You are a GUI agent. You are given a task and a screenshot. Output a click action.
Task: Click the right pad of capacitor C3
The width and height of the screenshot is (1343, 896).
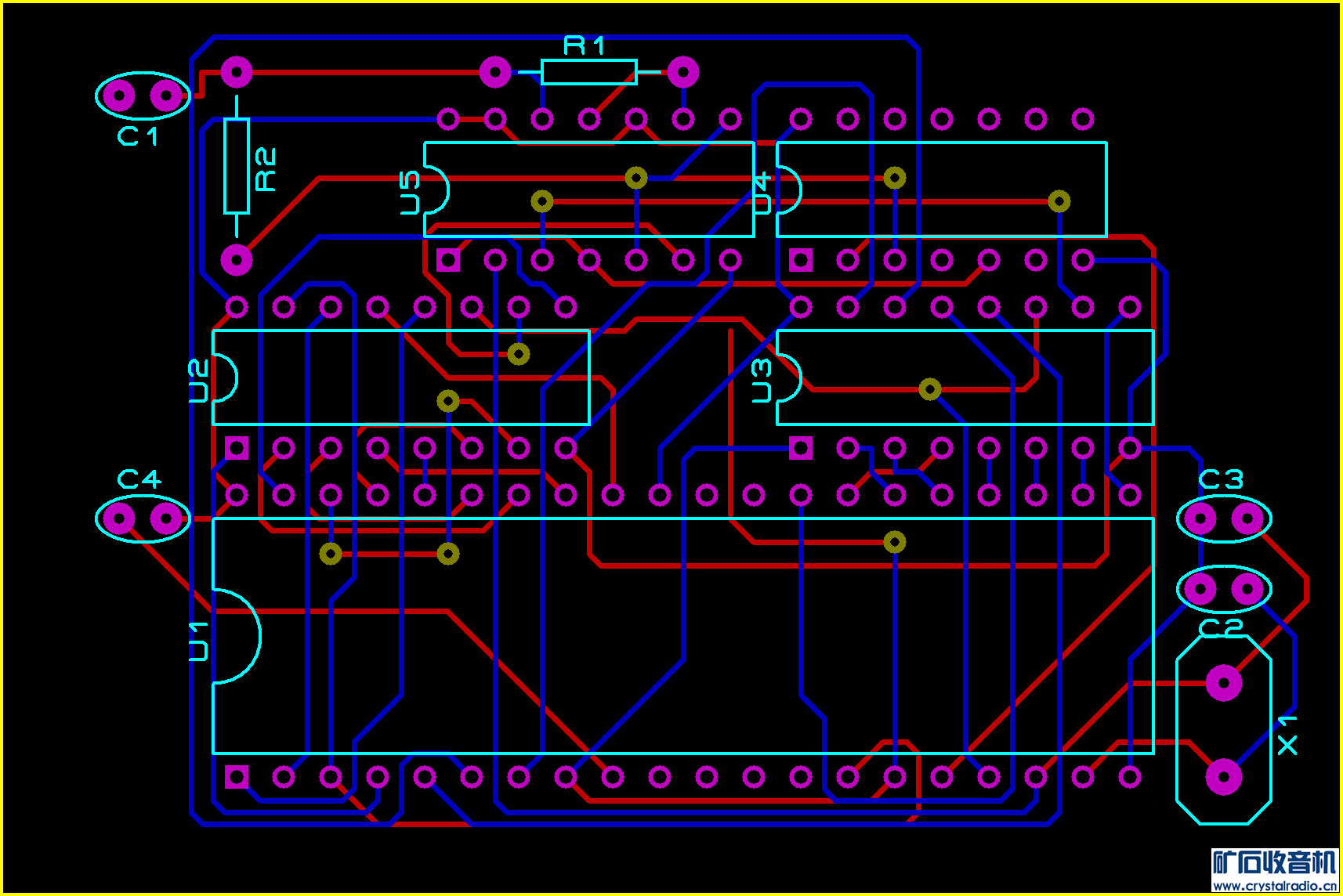pyautogui.click(x=1247, y=518)
